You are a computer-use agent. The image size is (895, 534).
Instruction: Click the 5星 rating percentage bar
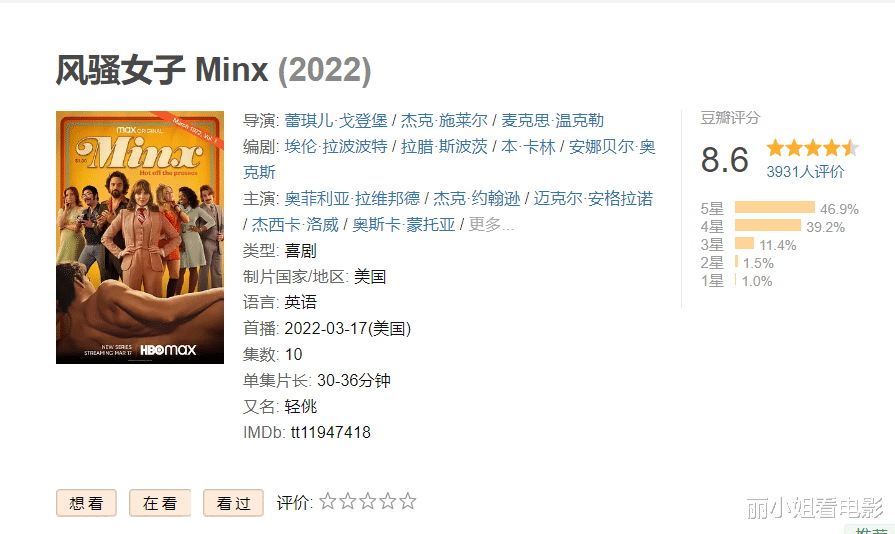pyautogui.click(x=775, y=207)
